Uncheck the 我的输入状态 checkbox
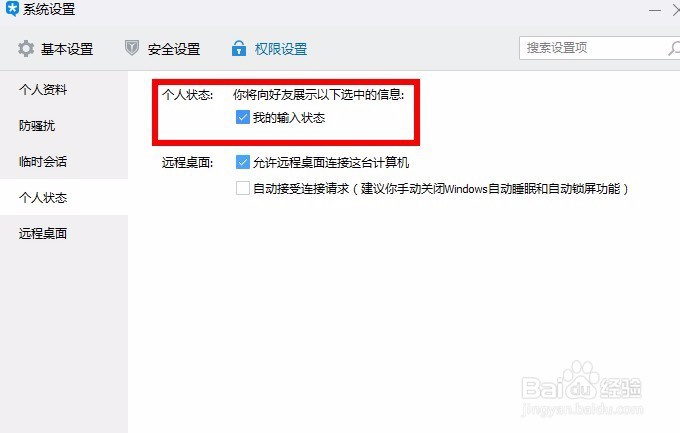 [242, 117]
